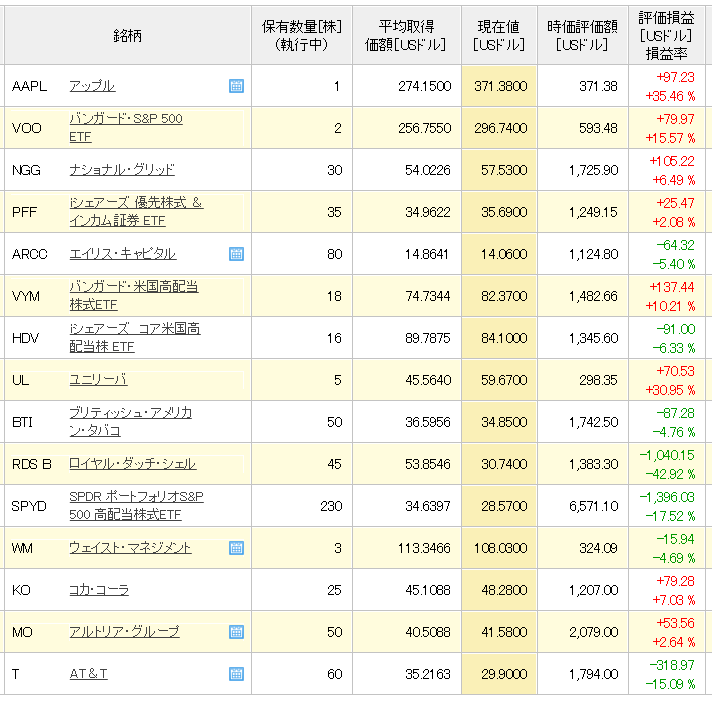Select the current price 371.3800
This screenshot has height=703, width=712.
500,86
